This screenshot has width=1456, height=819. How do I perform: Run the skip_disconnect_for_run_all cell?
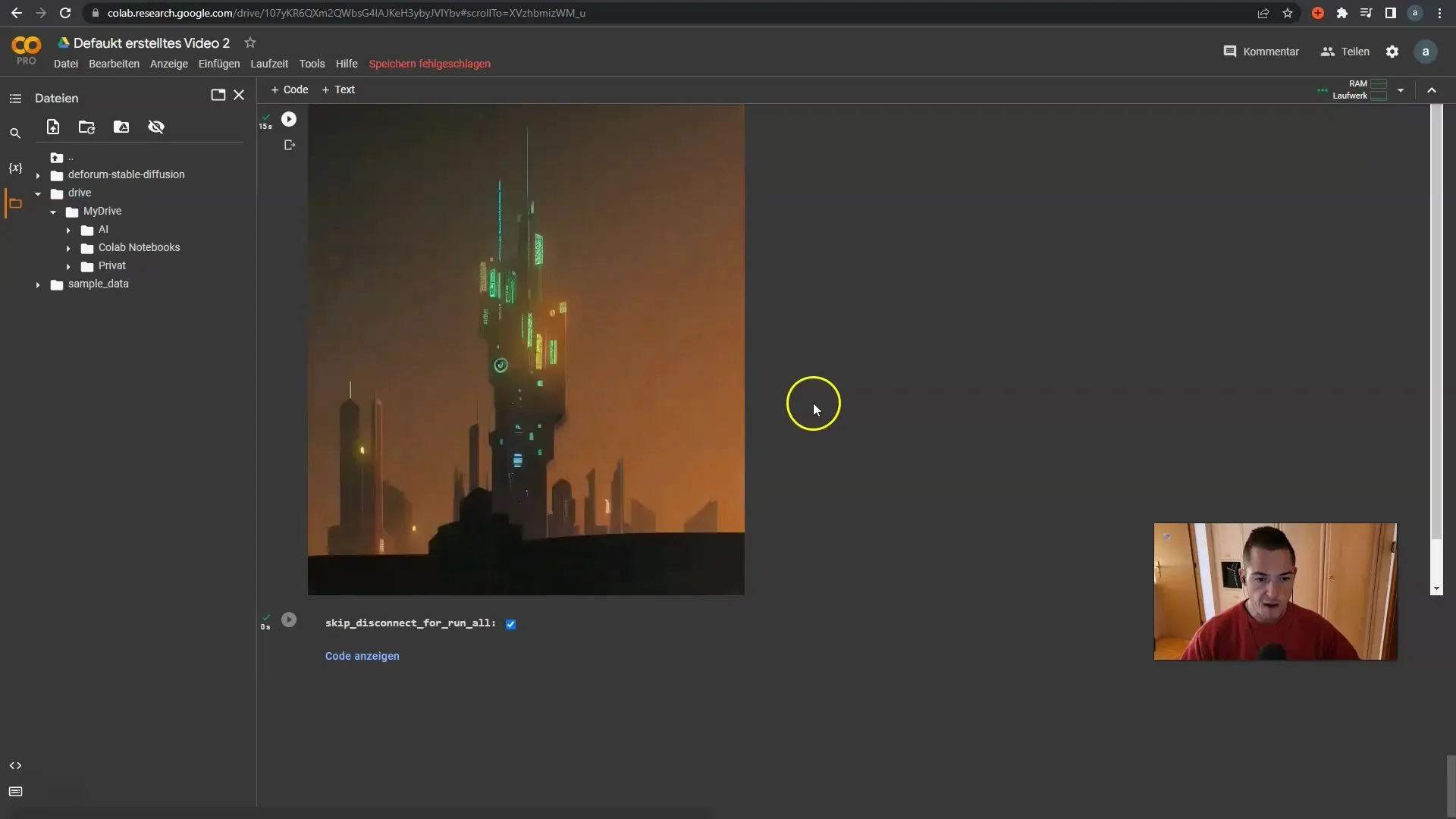pos(289,620)
